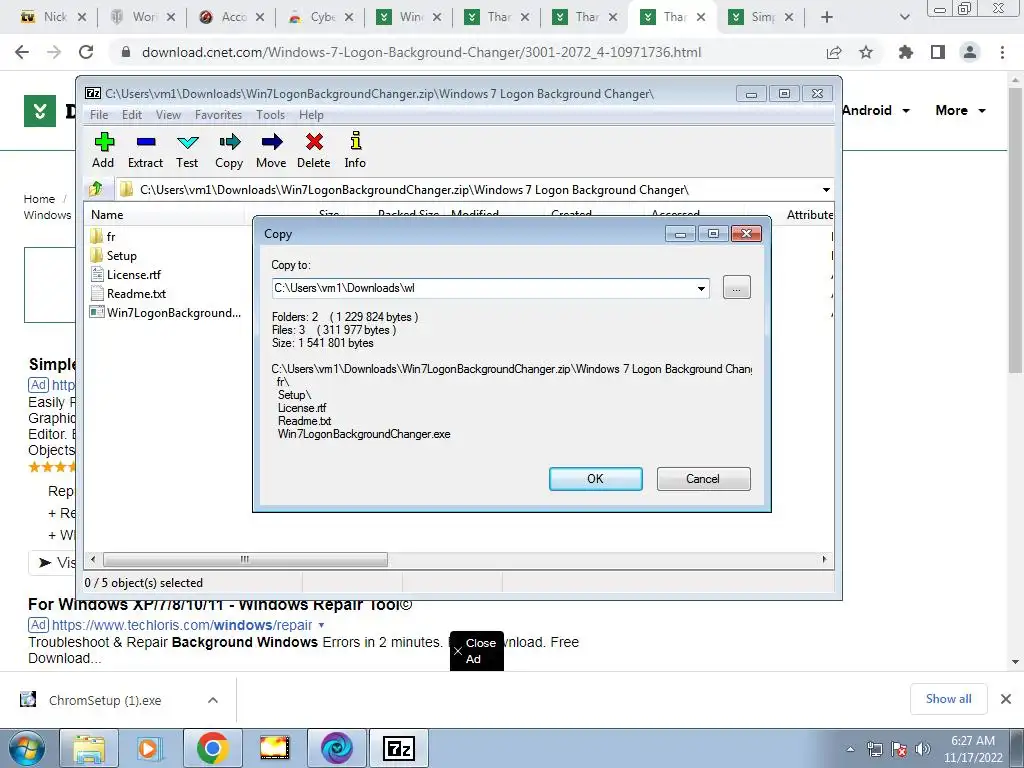Reload the Chrome page
This screenshot has width=1024, height=768.
coord(86,52)
